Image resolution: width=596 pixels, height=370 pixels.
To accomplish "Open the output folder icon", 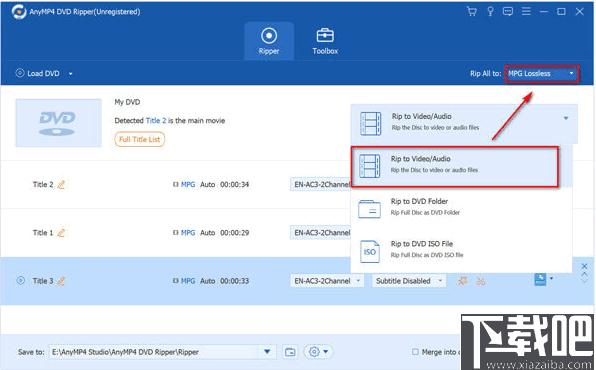I will click(x=290, y=352).
